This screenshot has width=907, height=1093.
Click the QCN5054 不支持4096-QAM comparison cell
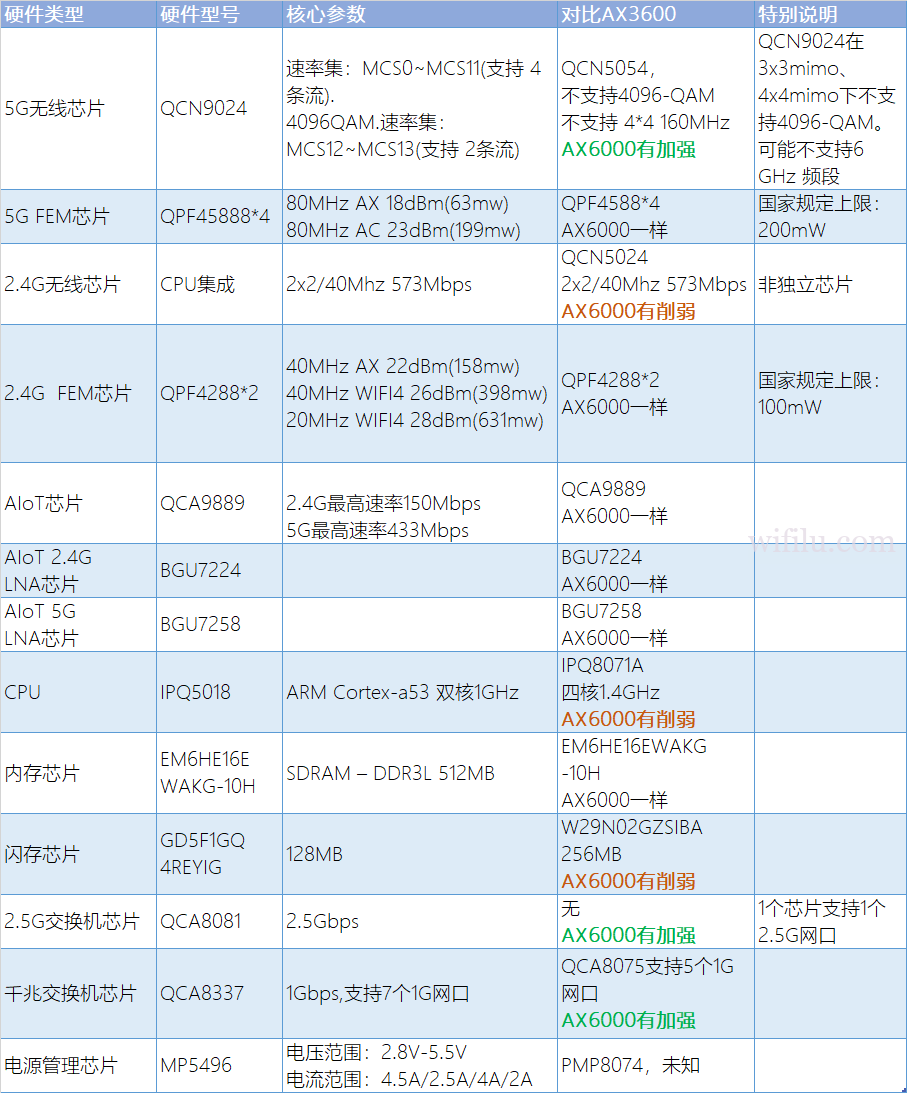(656, 109)
